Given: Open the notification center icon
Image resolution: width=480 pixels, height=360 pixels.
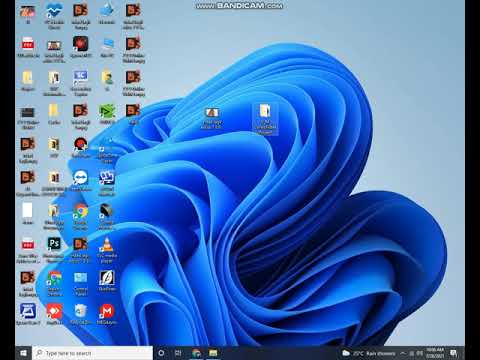Looking at the screenshot, I should click(454, 353).
